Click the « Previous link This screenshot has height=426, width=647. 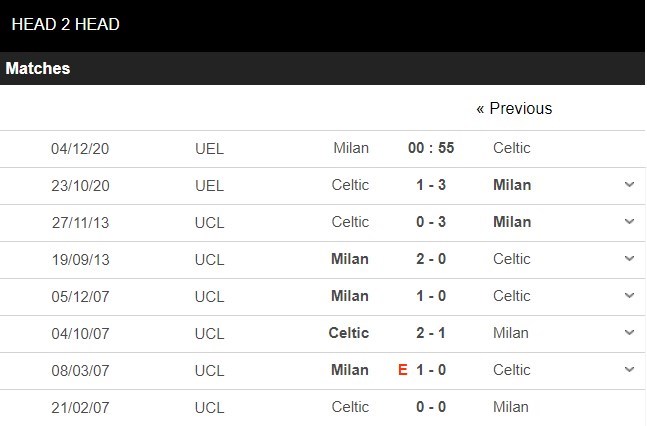pos(514,108)
